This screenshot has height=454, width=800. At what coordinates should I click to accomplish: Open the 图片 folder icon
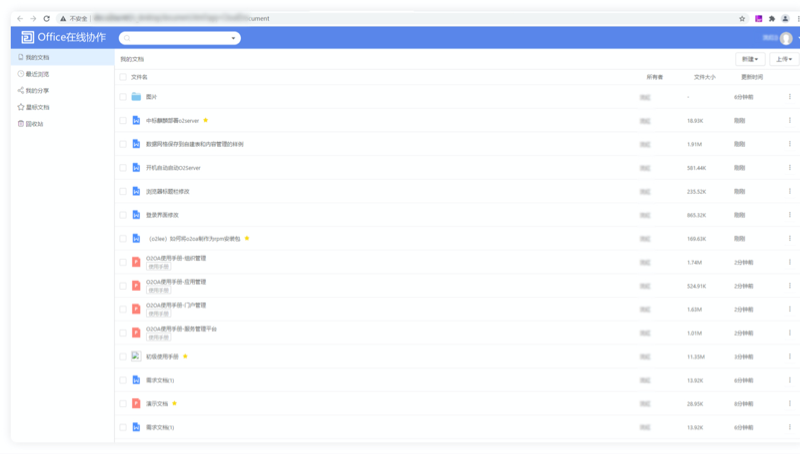click(136, 97)
